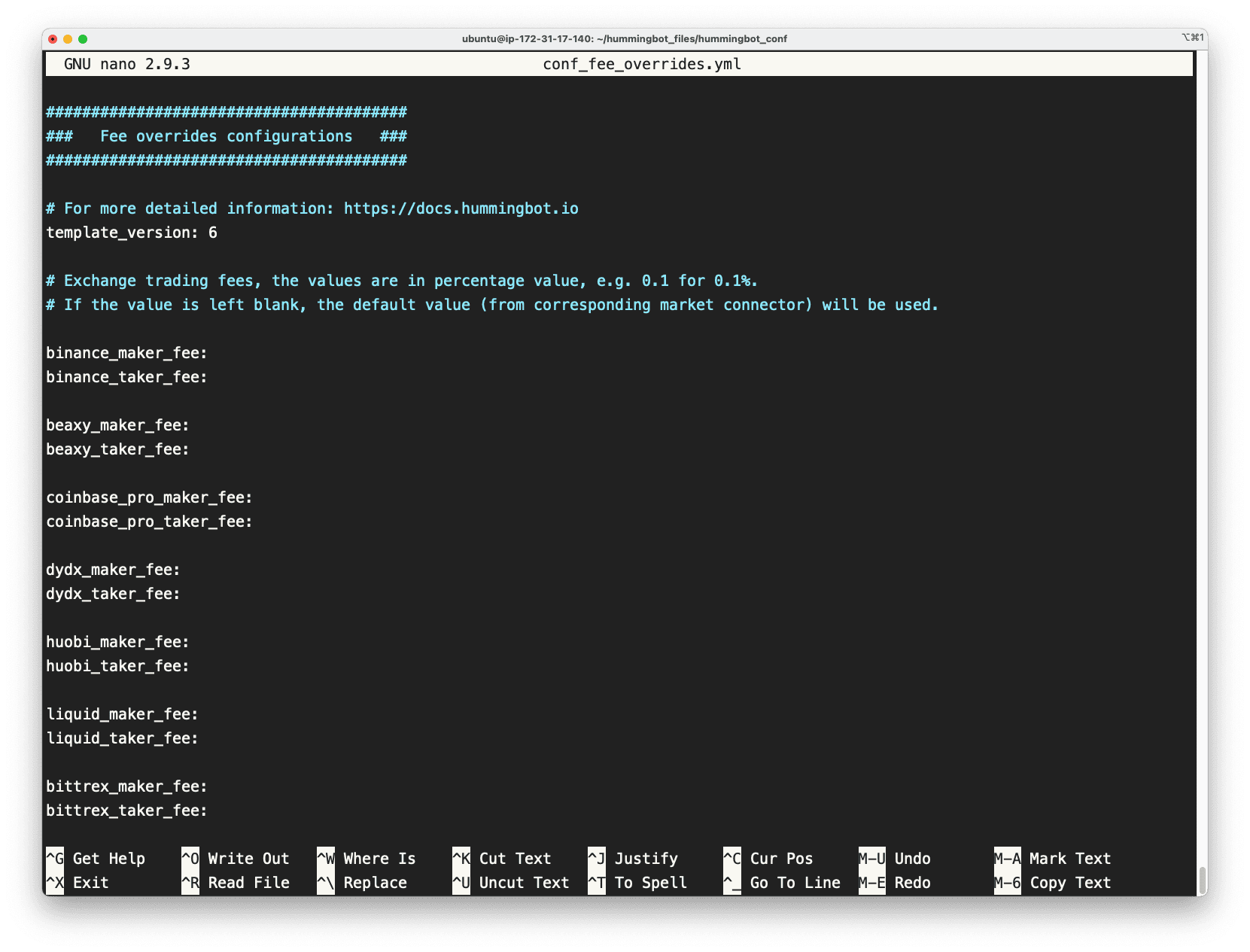Click the ^T To Spell shortcut

click(637, 883)
